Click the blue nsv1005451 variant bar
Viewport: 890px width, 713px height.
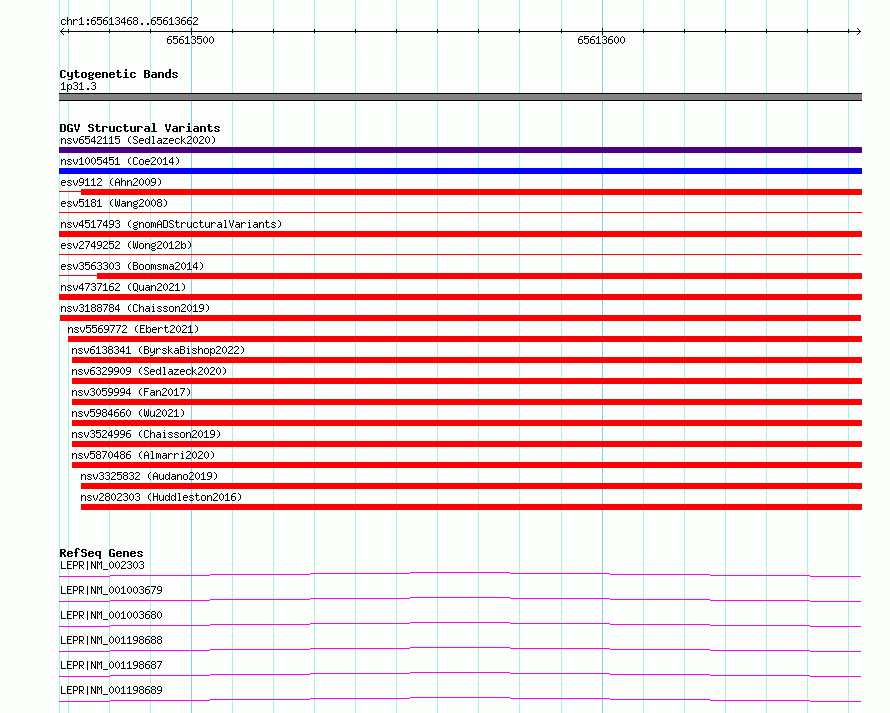coord(460,171)
